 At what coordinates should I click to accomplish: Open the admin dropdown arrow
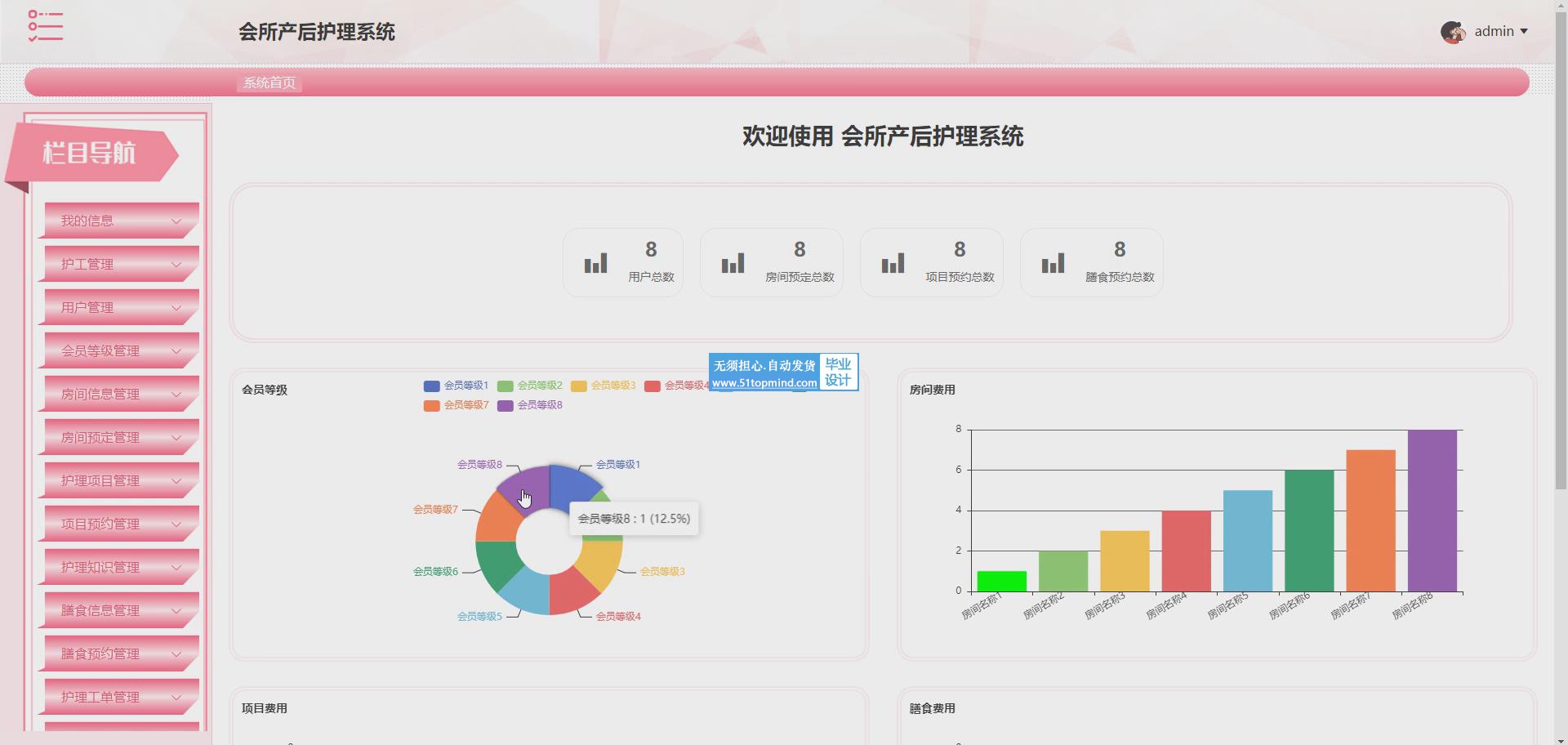1524,32
